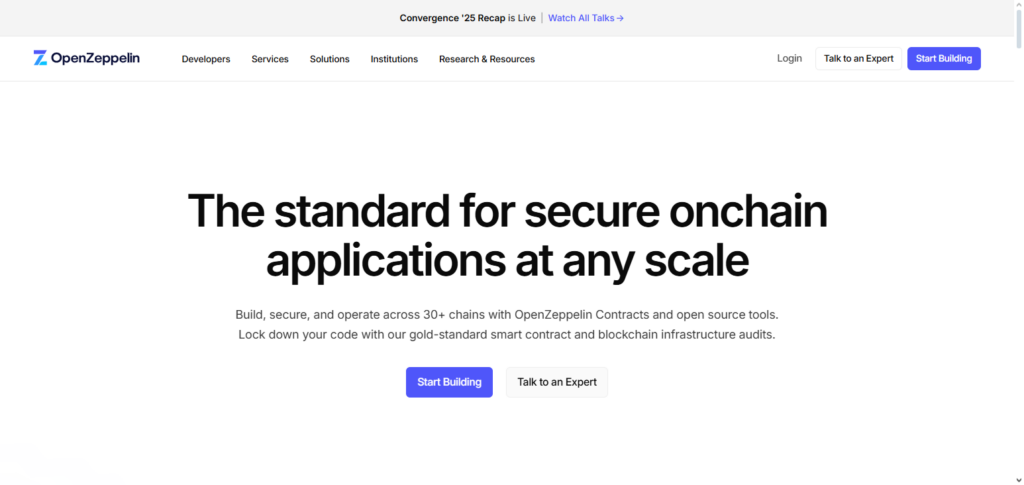
Task: Click Start Building in the navbar
Action: [x=944, y=58]
